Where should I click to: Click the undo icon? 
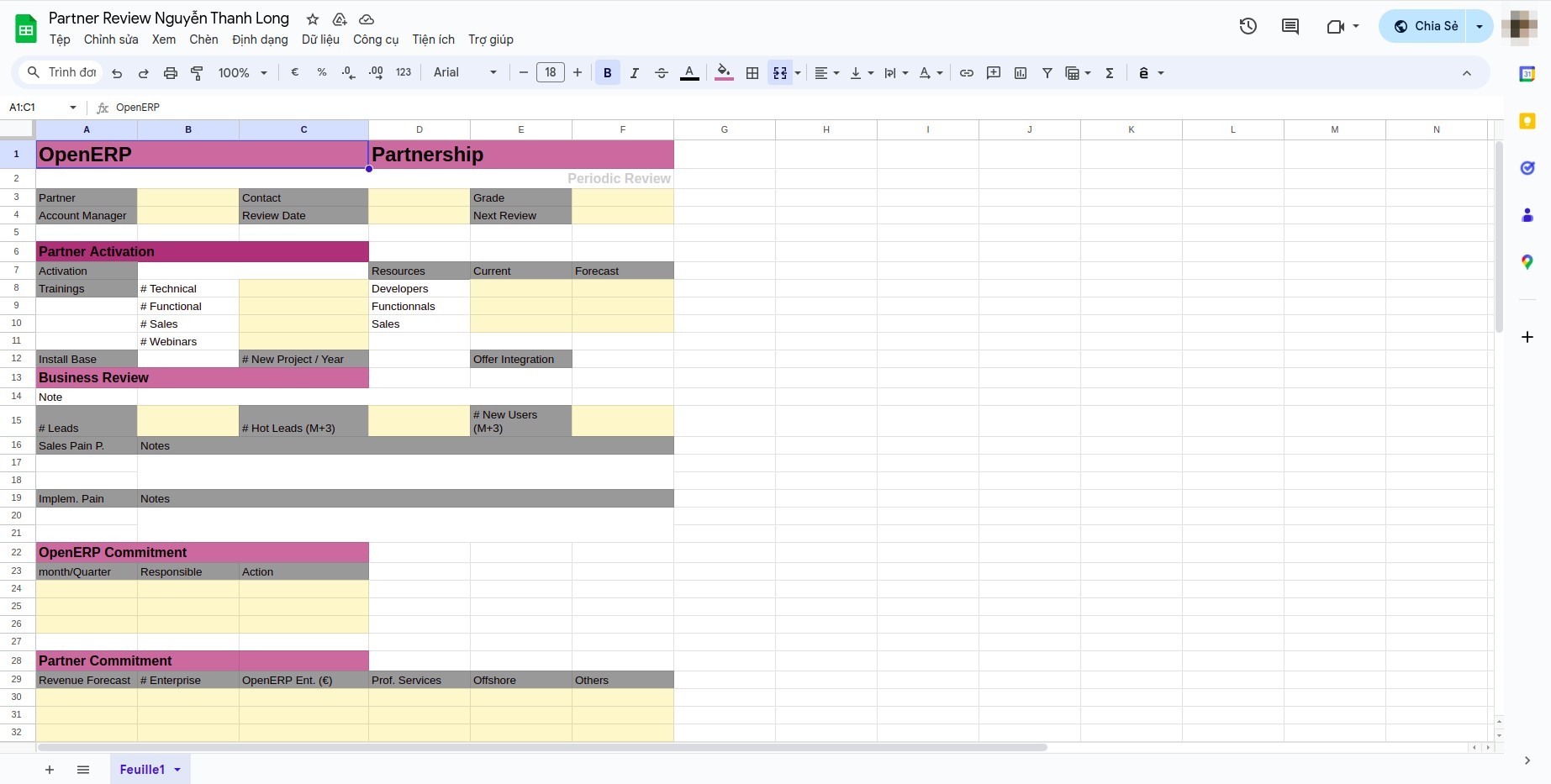pos(117,73)
